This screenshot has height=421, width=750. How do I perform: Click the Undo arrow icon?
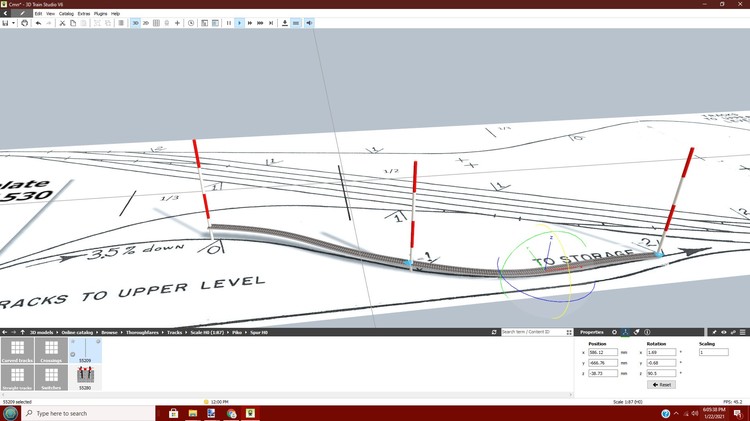tap(37, 22)
